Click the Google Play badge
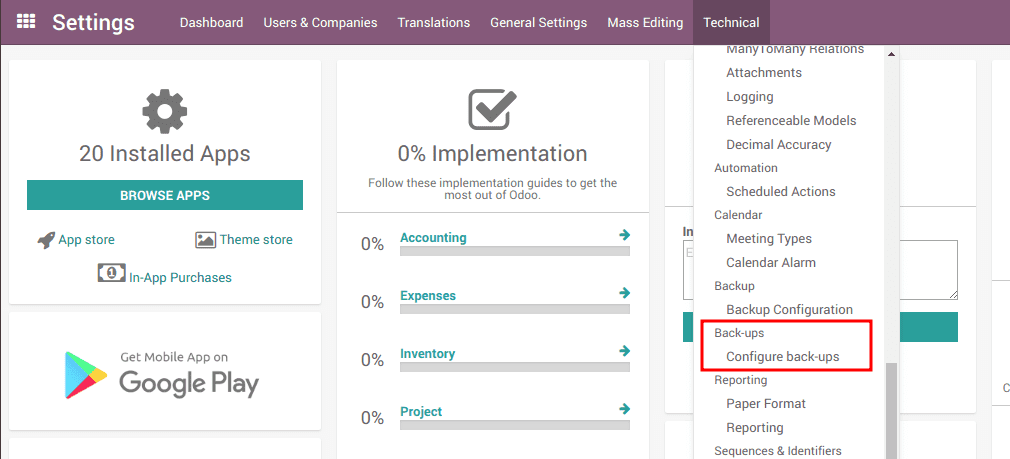 (164, 372)
